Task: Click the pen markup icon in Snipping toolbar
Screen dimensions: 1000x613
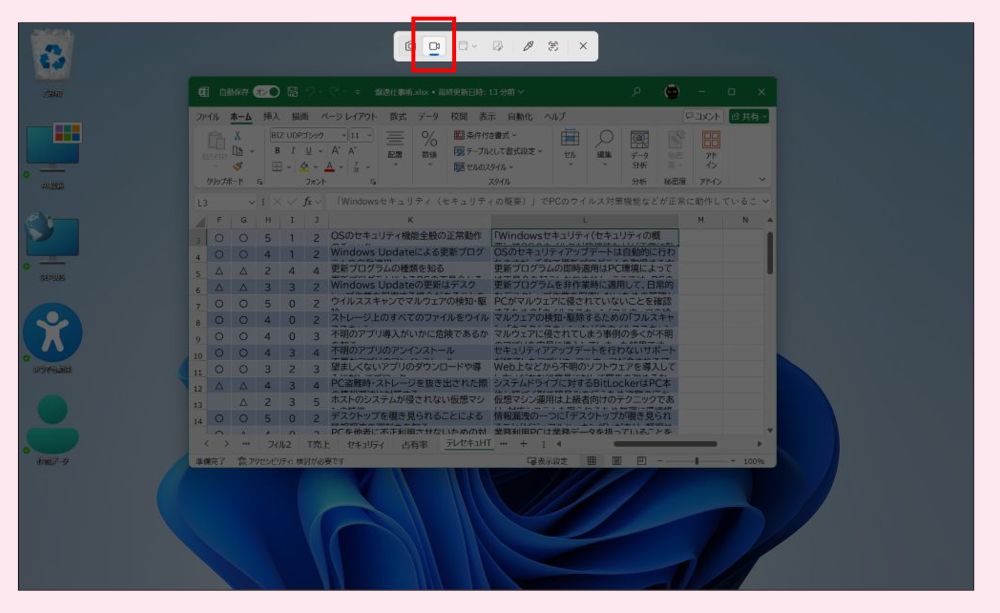Action: pyautogui.click(x=528, y=46)
